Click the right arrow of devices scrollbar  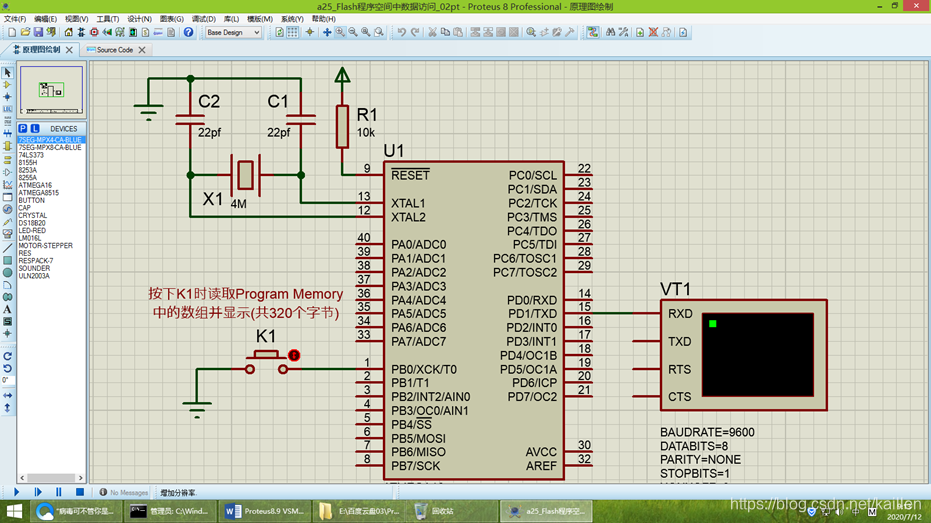click(x=81, y=478)
